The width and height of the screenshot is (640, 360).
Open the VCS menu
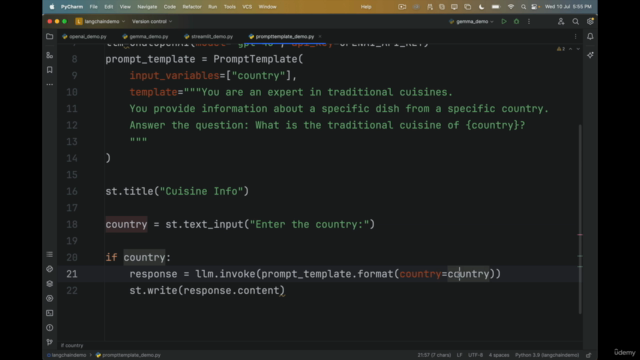(247, 7)
